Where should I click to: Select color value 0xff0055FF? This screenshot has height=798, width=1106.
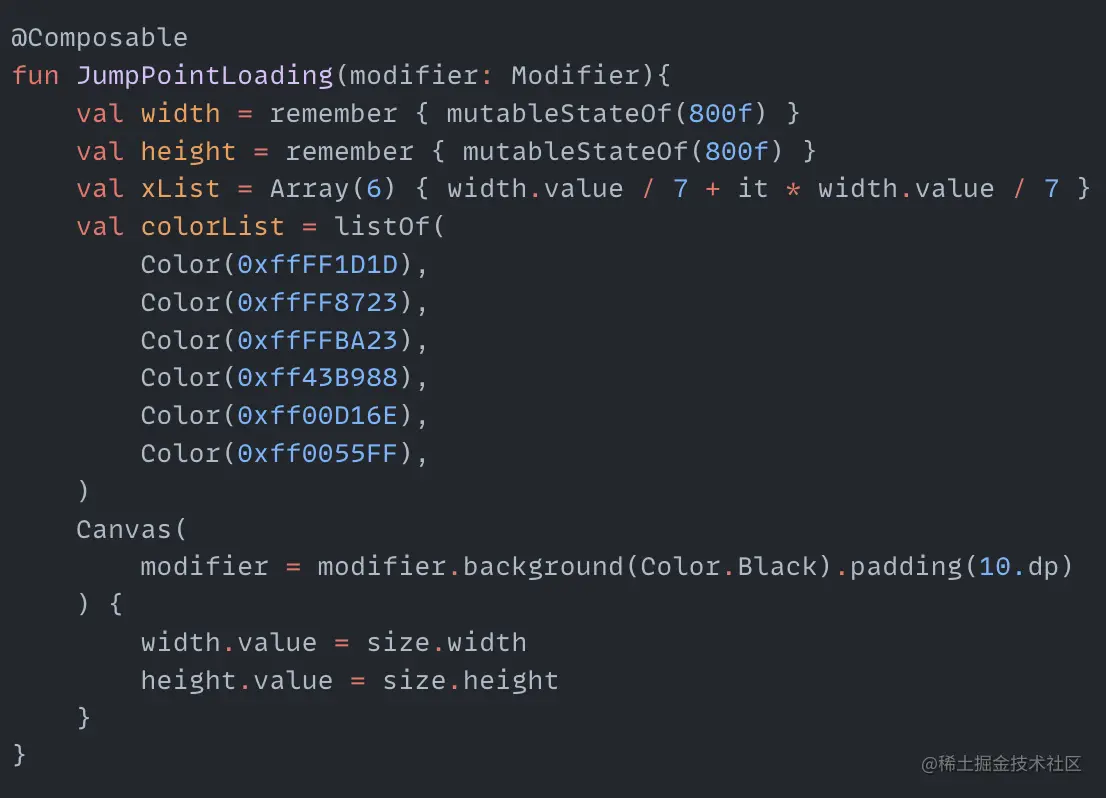click(x=317, y=454)
